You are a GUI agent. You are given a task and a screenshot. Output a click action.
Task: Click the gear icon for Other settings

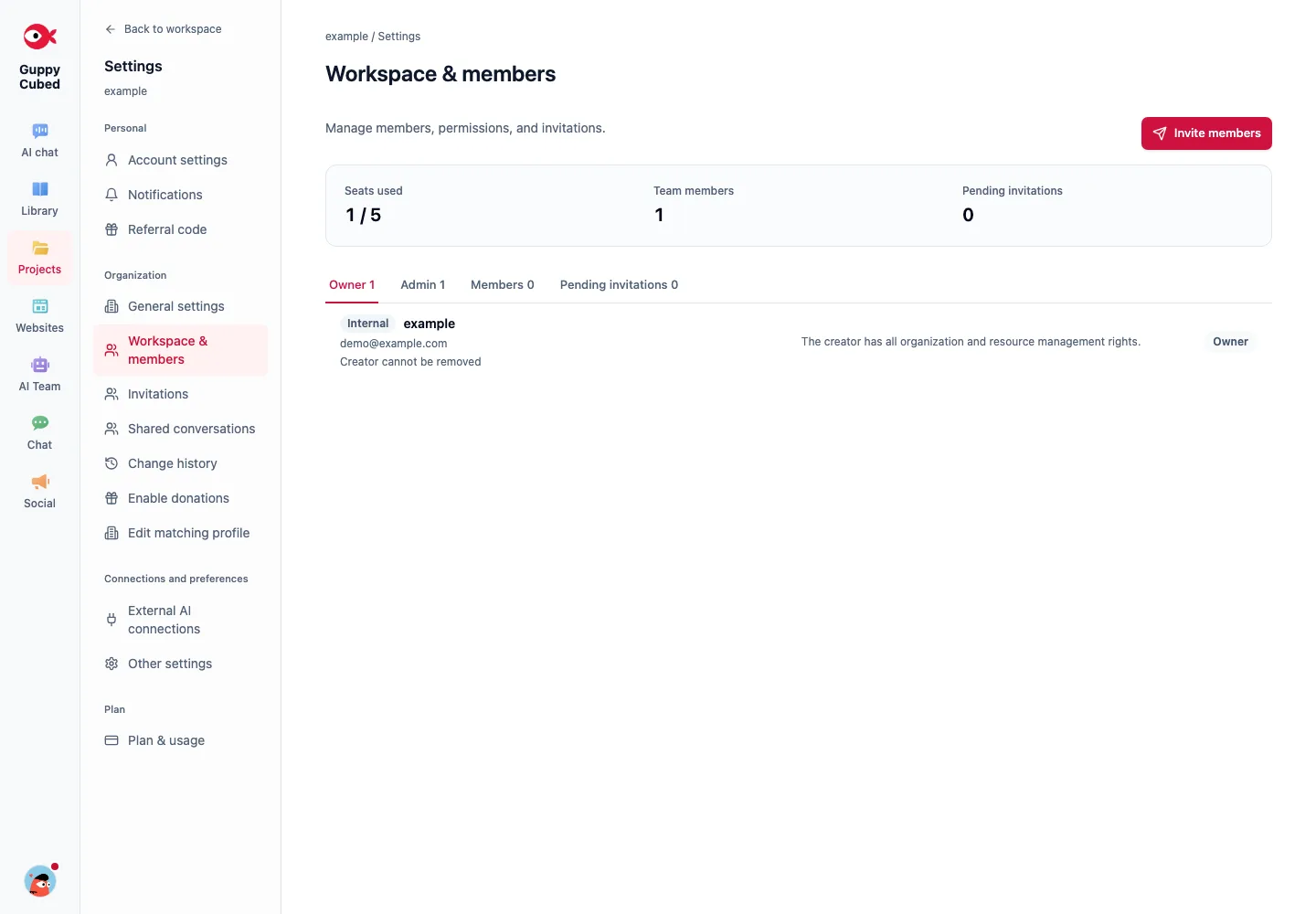[111, 664]
